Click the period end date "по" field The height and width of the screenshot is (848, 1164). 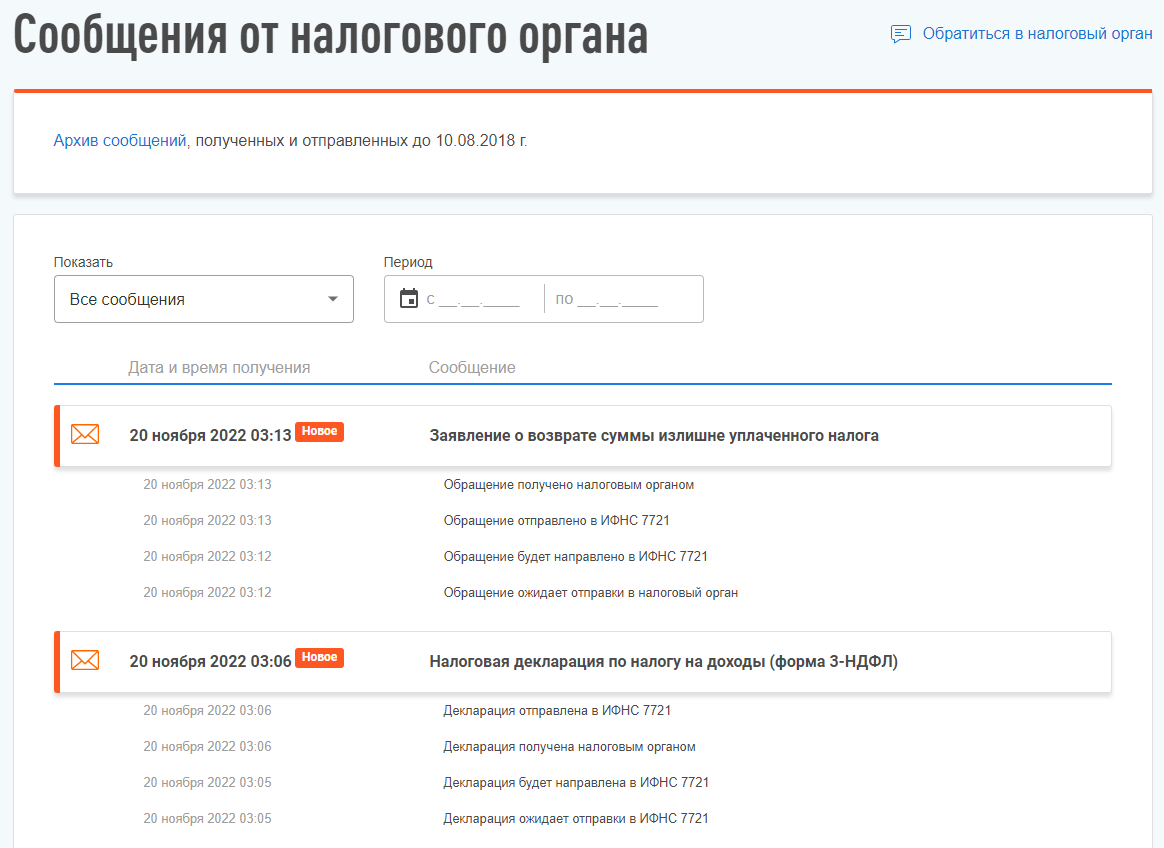615,299
